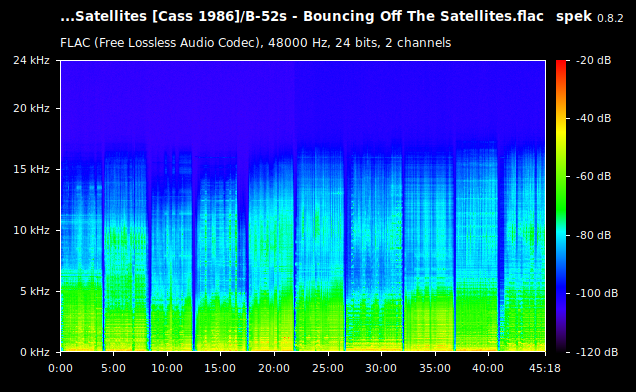Click the 25:00 time label
Image resolution: width=636 pixels, height=392 pixels.
tap(328, 368)
